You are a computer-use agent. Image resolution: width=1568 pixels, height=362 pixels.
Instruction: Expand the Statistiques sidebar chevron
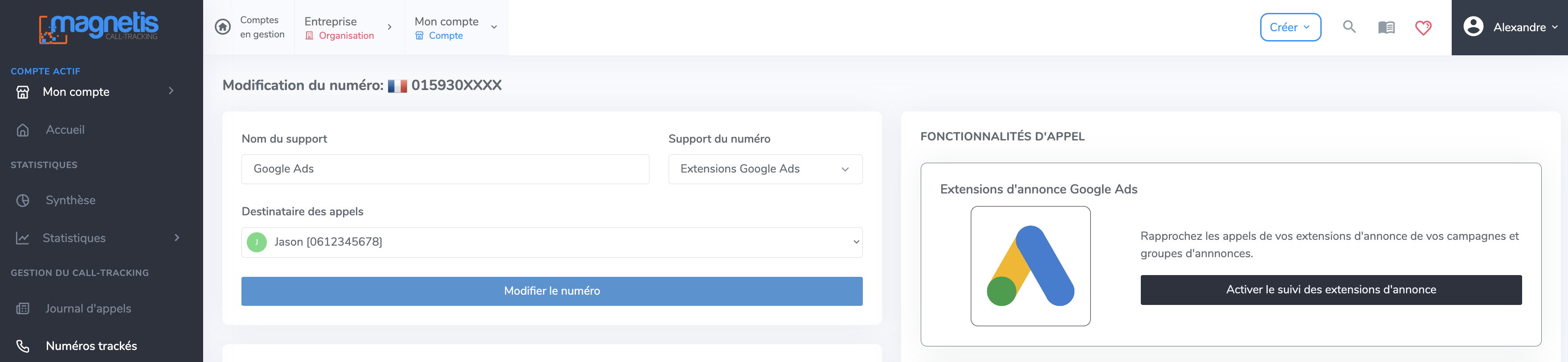177,238
